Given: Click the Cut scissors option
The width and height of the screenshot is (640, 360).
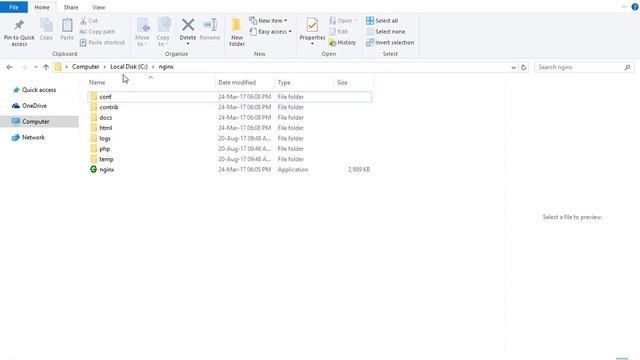Looking at the screenshot, I should point(89,21).
